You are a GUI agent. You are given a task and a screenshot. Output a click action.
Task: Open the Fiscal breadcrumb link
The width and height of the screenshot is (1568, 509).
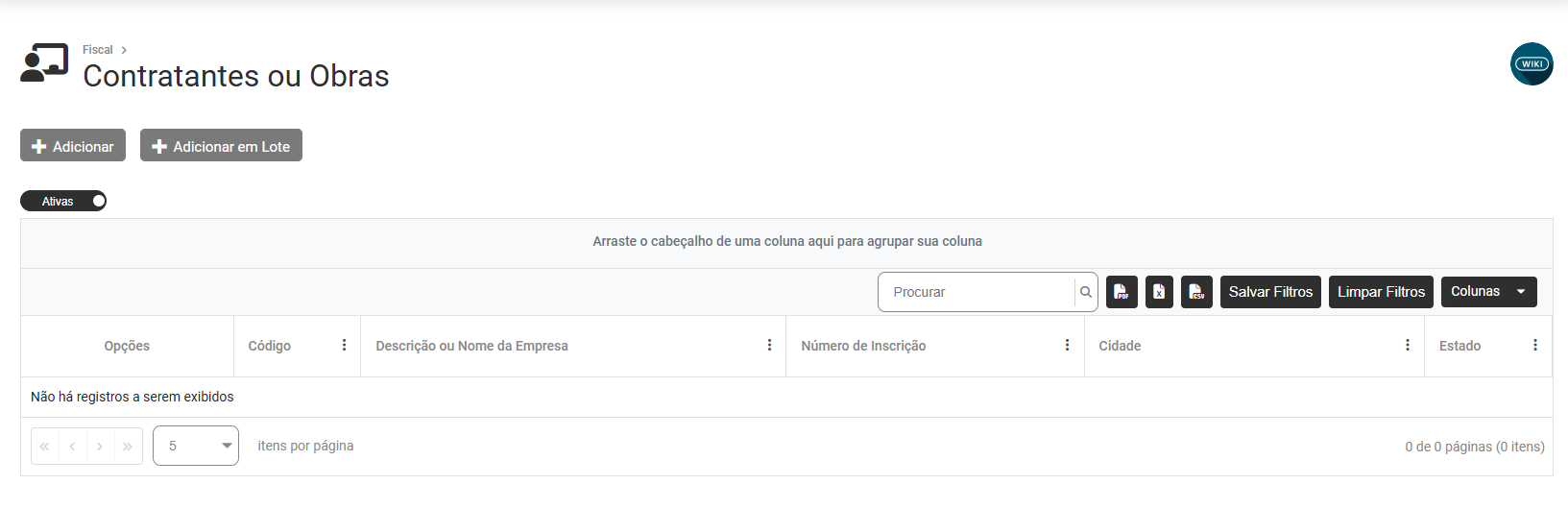[97, 50]
